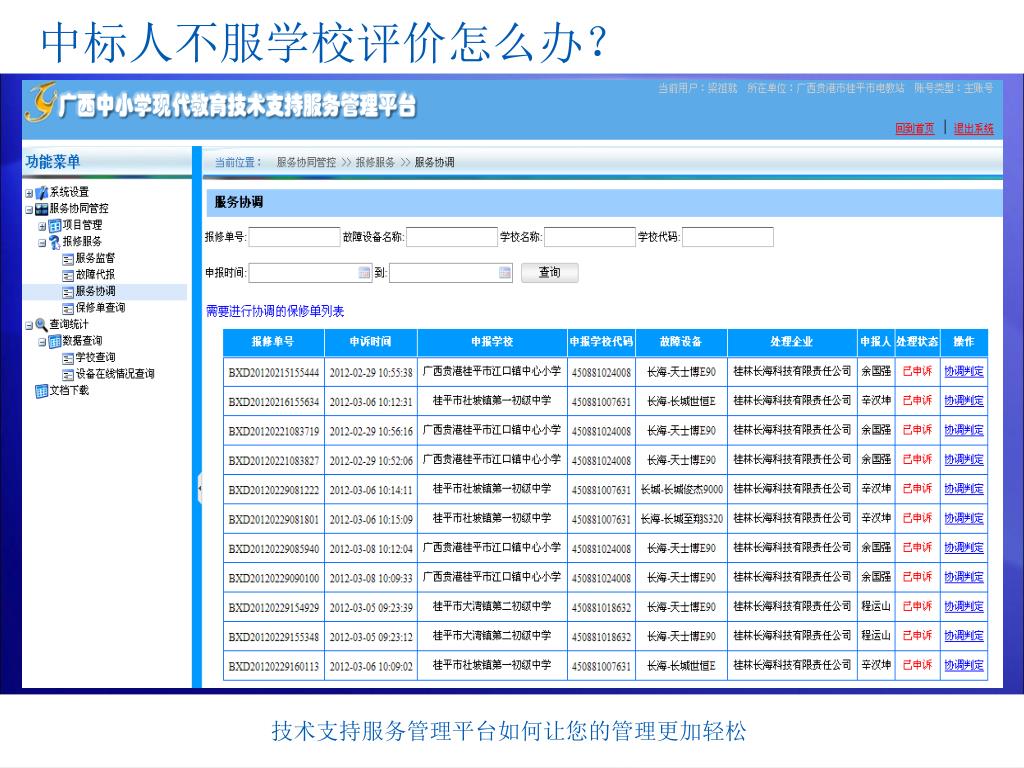Focus the 申报时间 start date field
This screenshot has width=1024, height=768.
[x=310, y=272]
